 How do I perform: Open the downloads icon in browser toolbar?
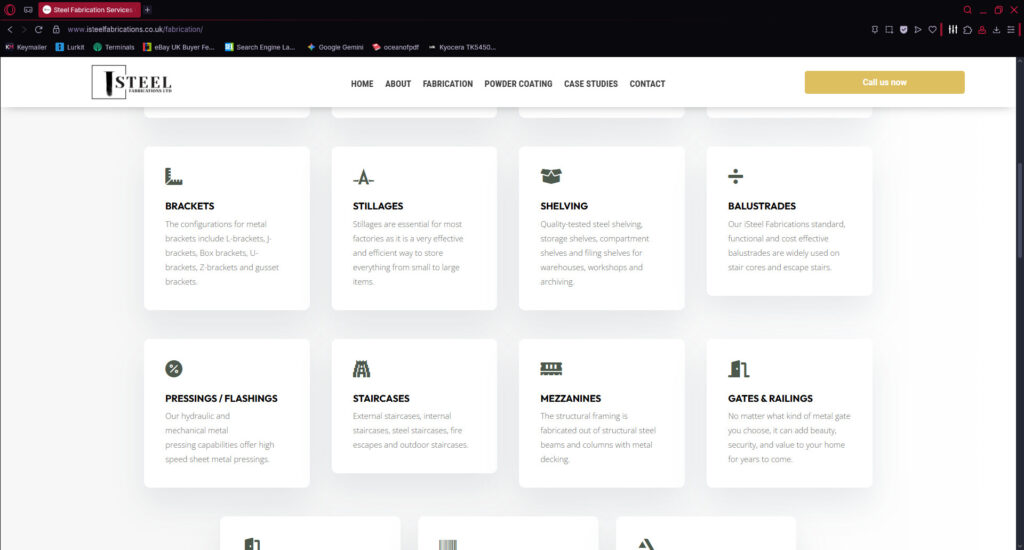click(x=996, y=29)
